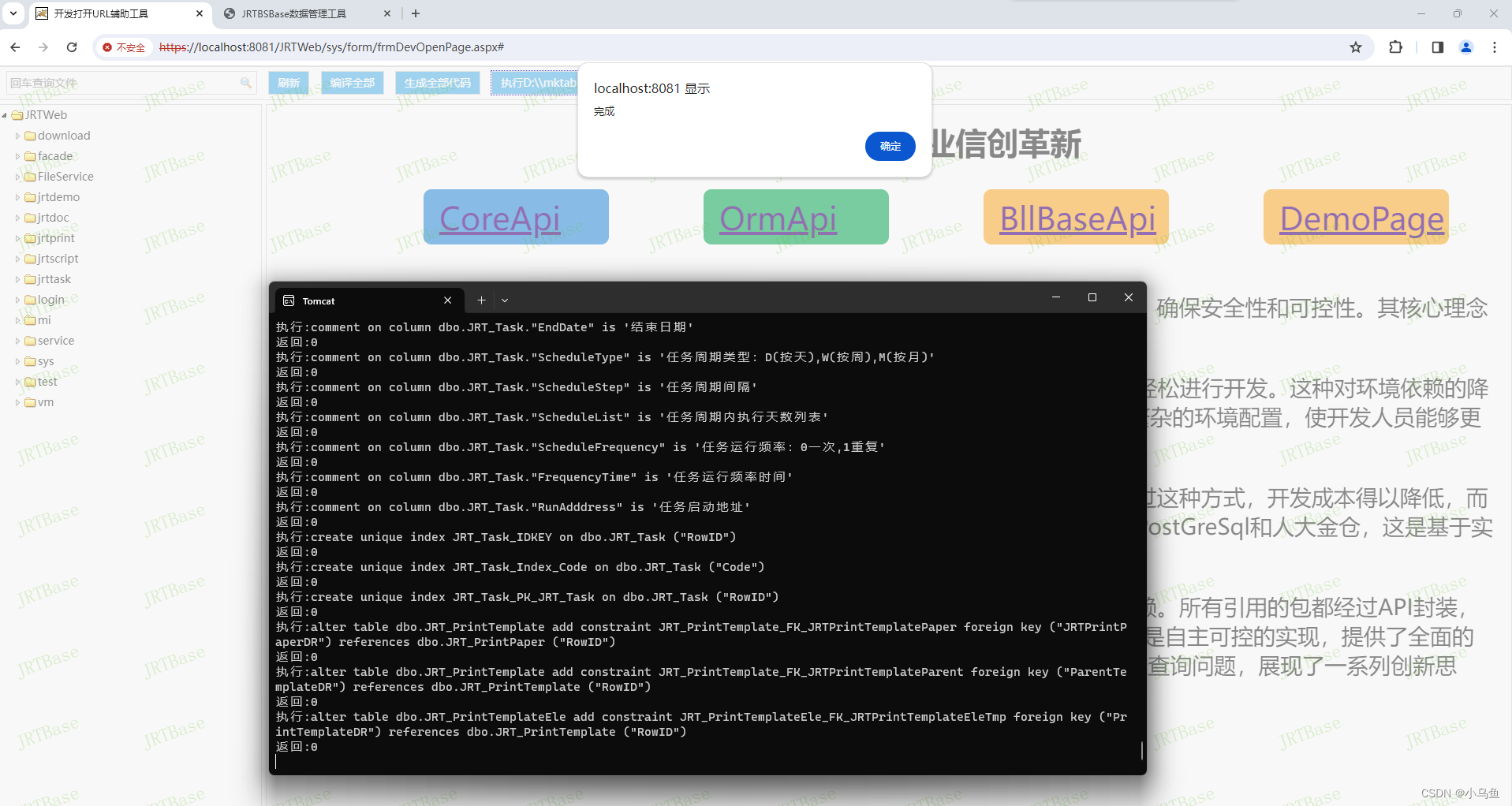The image size is (1512, 806).
Task: Select the login folder
Action: coord(51,300)
